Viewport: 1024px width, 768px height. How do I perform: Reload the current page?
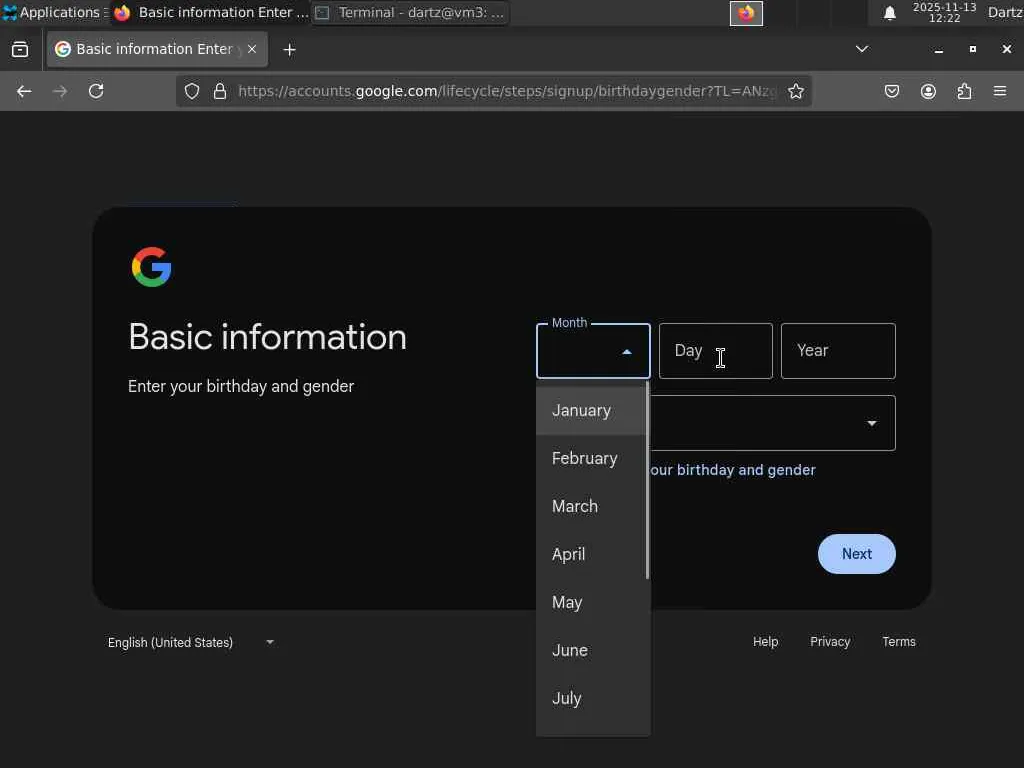click(x=96, y=91)
